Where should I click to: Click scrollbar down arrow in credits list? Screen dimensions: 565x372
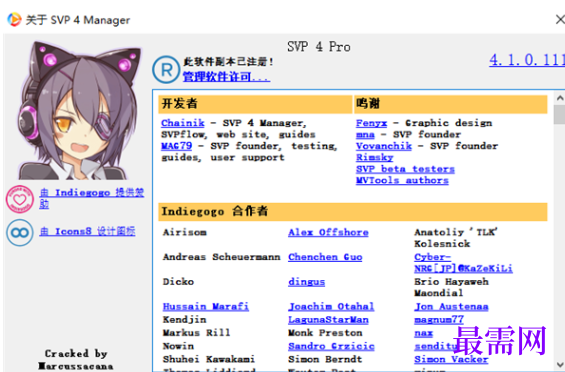coord(560,364)
